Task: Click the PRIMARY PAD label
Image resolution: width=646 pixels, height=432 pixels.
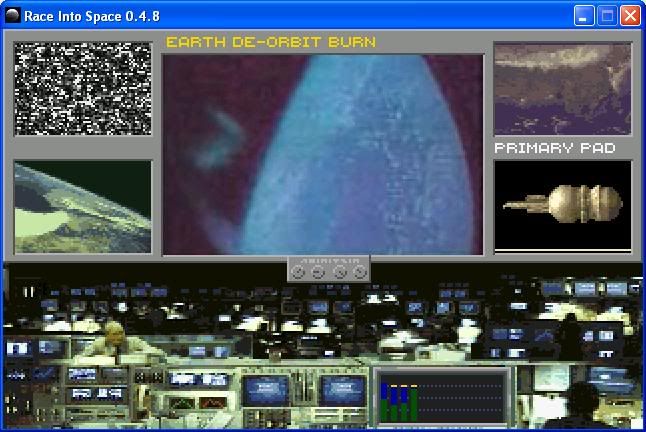Action: pyautogui.click(x=555, y=148)
